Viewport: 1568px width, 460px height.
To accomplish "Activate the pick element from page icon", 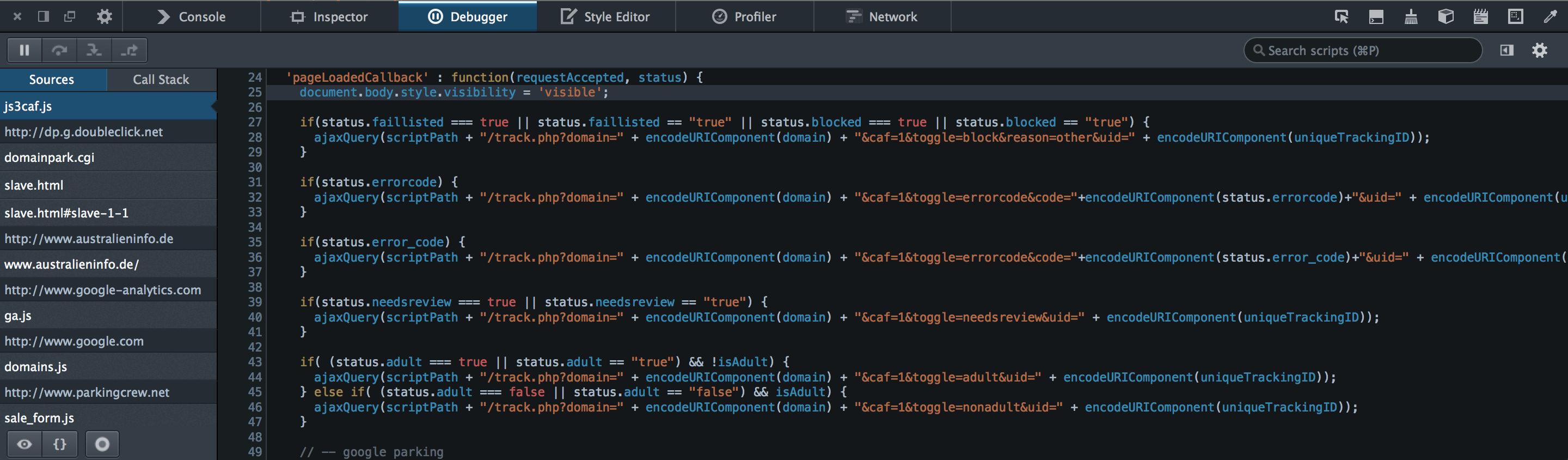I will pyautogui.click(x=1341, y=16).
